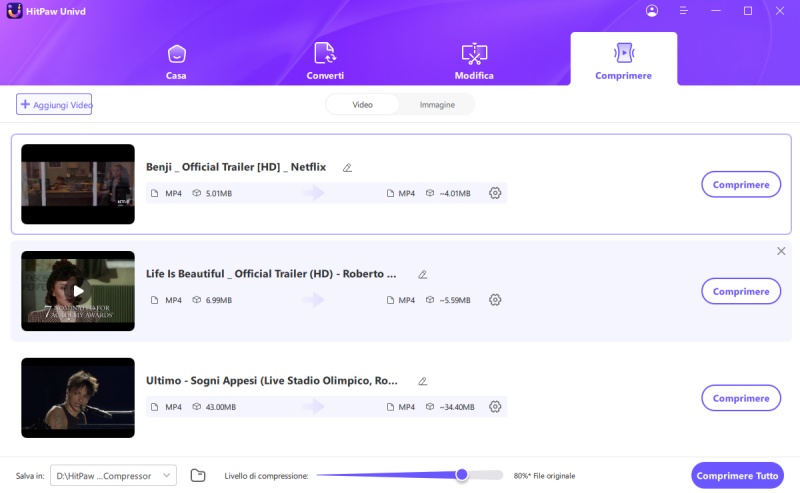
Task: Click the 43.00MB source size value
Action: click(x=221, y=407)
